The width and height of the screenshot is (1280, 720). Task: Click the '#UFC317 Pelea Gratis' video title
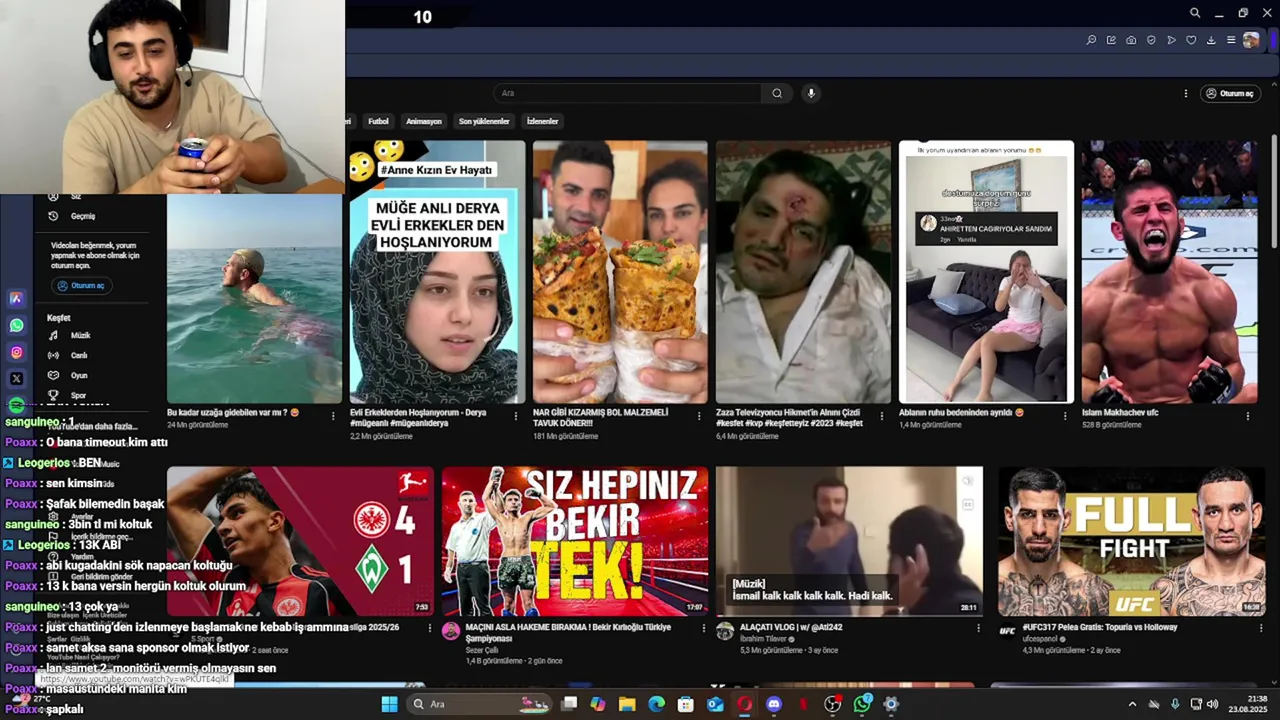click(1099, 627)
